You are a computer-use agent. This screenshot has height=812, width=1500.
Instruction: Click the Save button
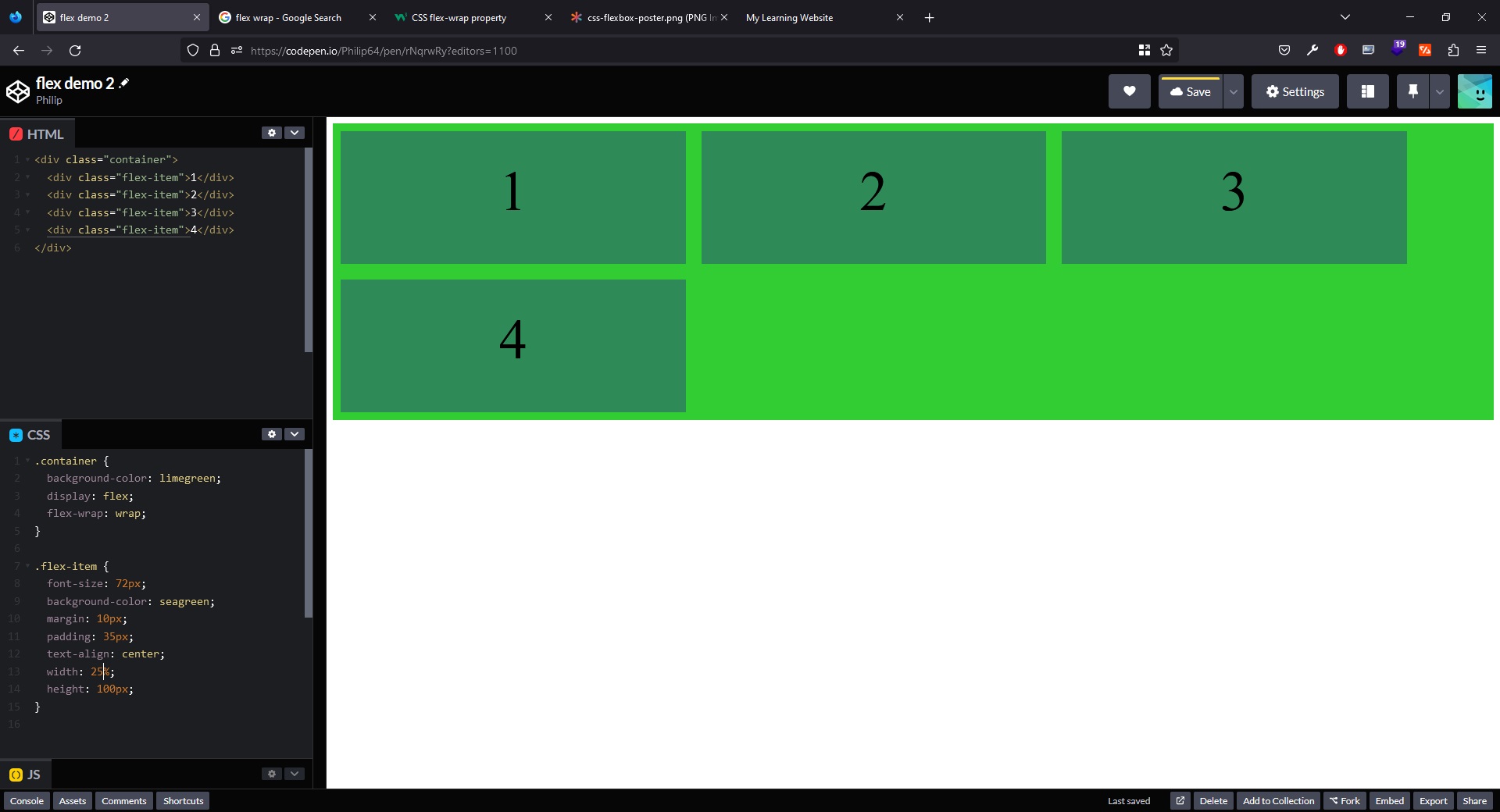click(x=1190, y=91)
